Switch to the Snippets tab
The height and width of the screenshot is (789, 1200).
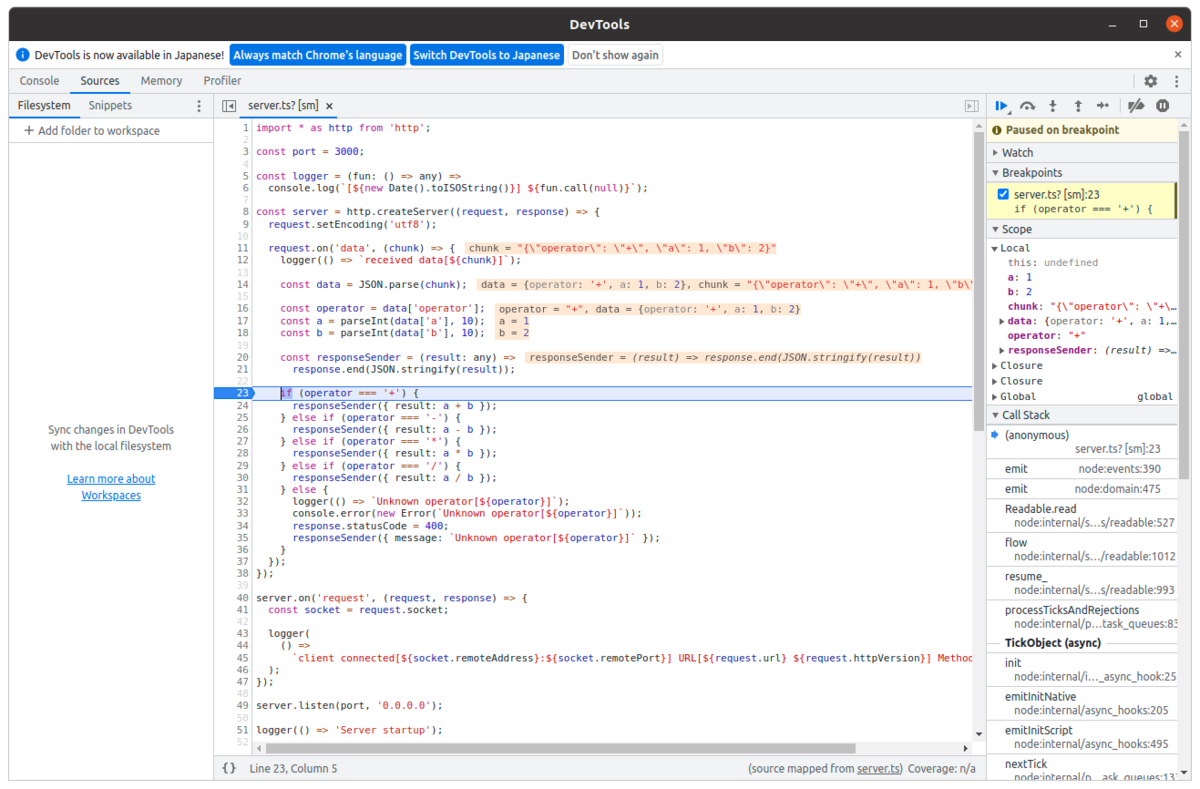click(x=110, y=106)
